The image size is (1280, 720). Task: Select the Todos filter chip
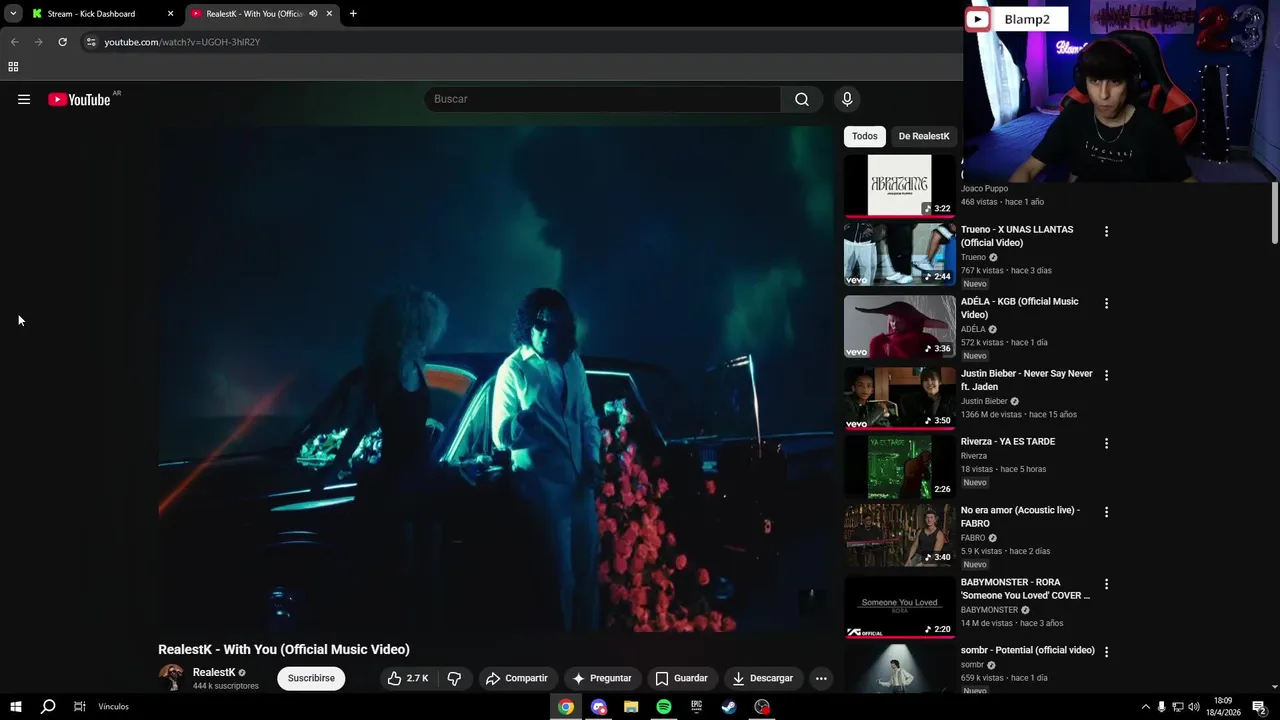coord(865,136)
